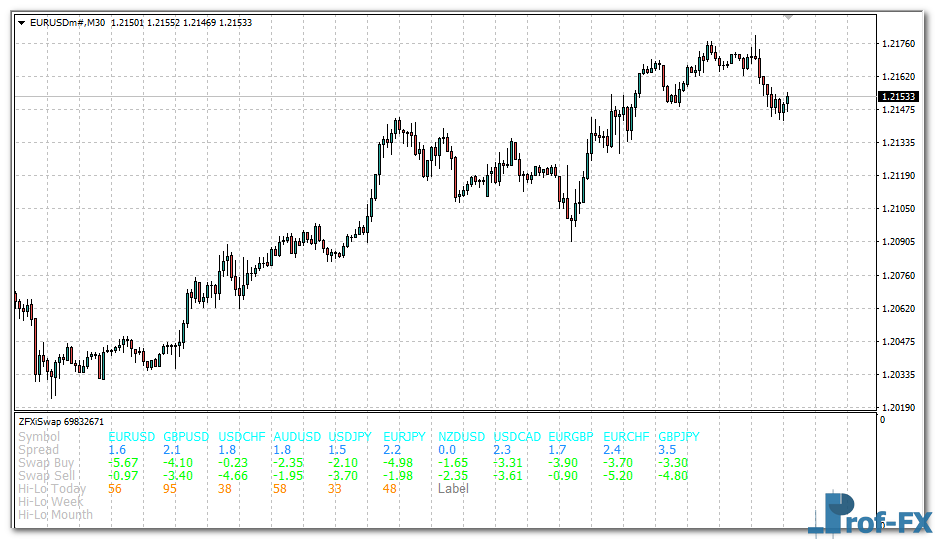Image resolution: width=935 pixels, height=539 pixels.
Task: Click the GBPJPY symbol label
Action: (679, 437)
